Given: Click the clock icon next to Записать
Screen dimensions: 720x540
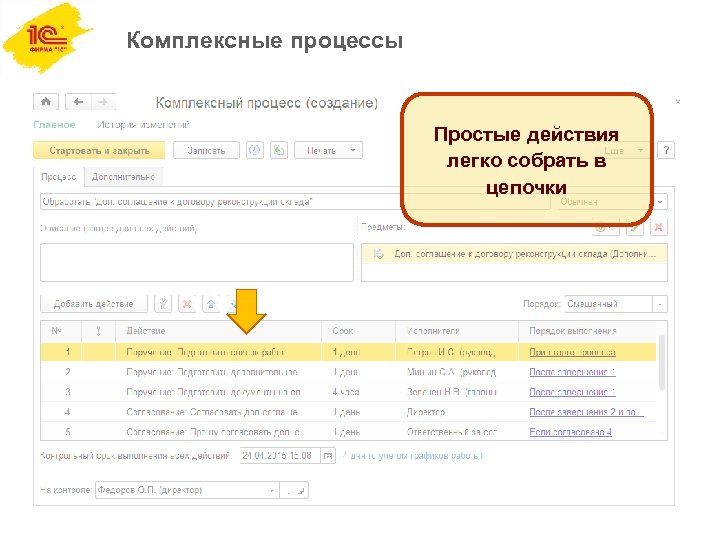Looking at the screenshot, I should 255,150.
